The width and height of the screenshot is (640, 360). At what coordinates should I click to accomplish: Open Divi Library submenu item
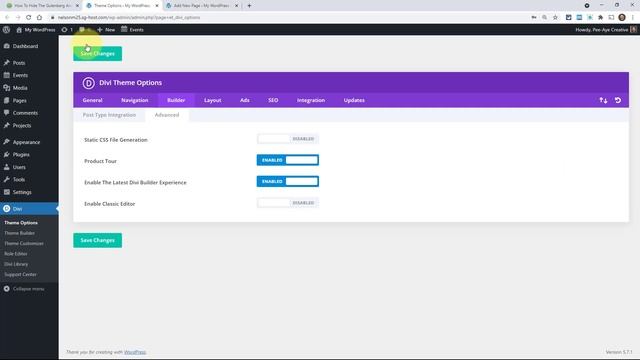click(x=16, y=264)
